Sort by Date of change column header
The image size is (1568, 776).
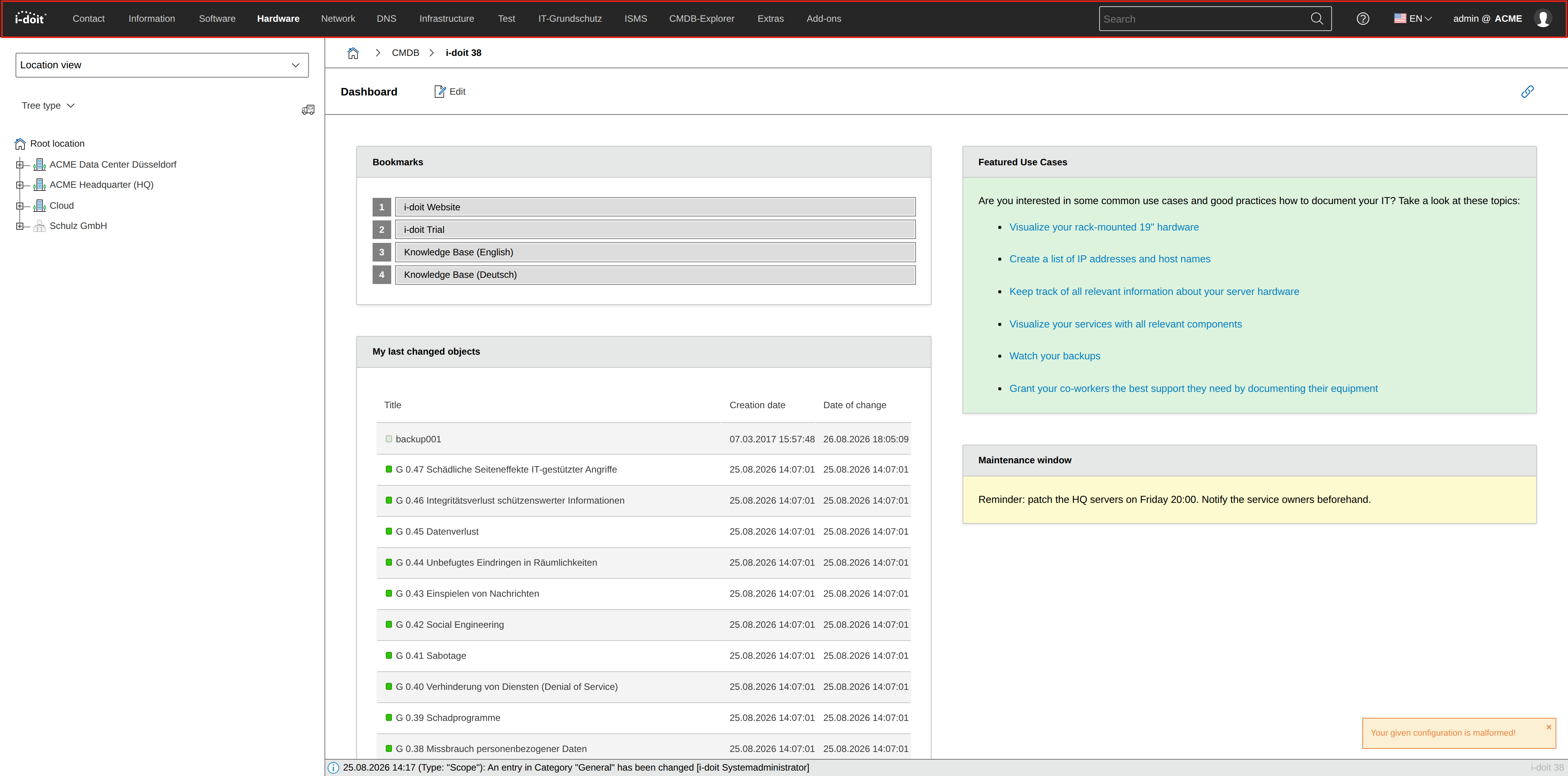pyautogui.click(x=855, y=405)
